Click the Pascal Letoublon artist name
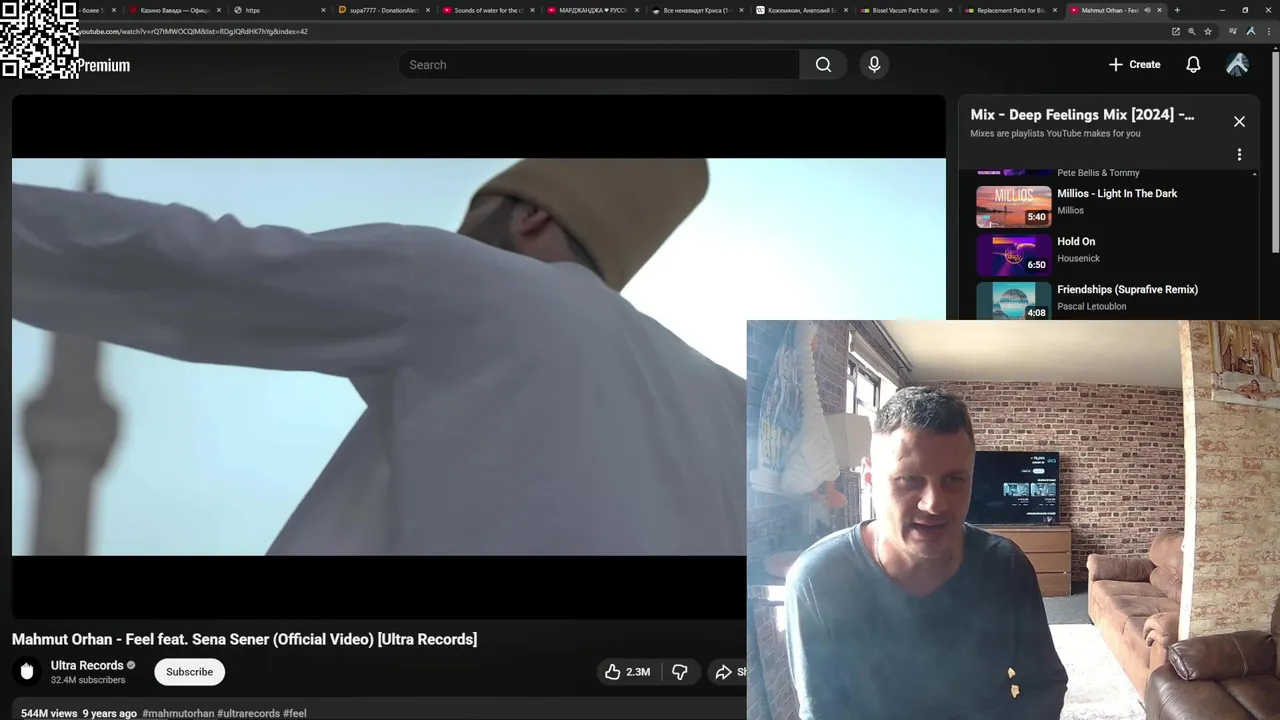 pos(1092,306)
